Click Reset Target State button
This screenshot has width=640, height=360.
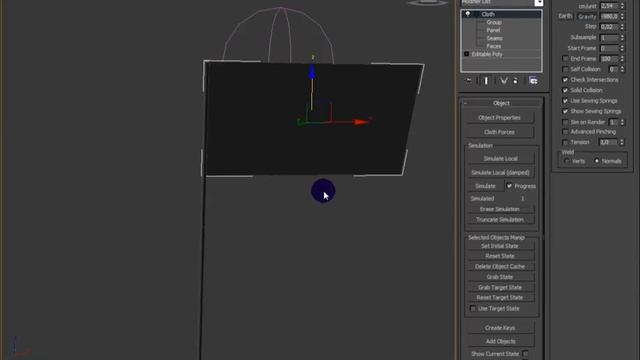tap(500, 298)
